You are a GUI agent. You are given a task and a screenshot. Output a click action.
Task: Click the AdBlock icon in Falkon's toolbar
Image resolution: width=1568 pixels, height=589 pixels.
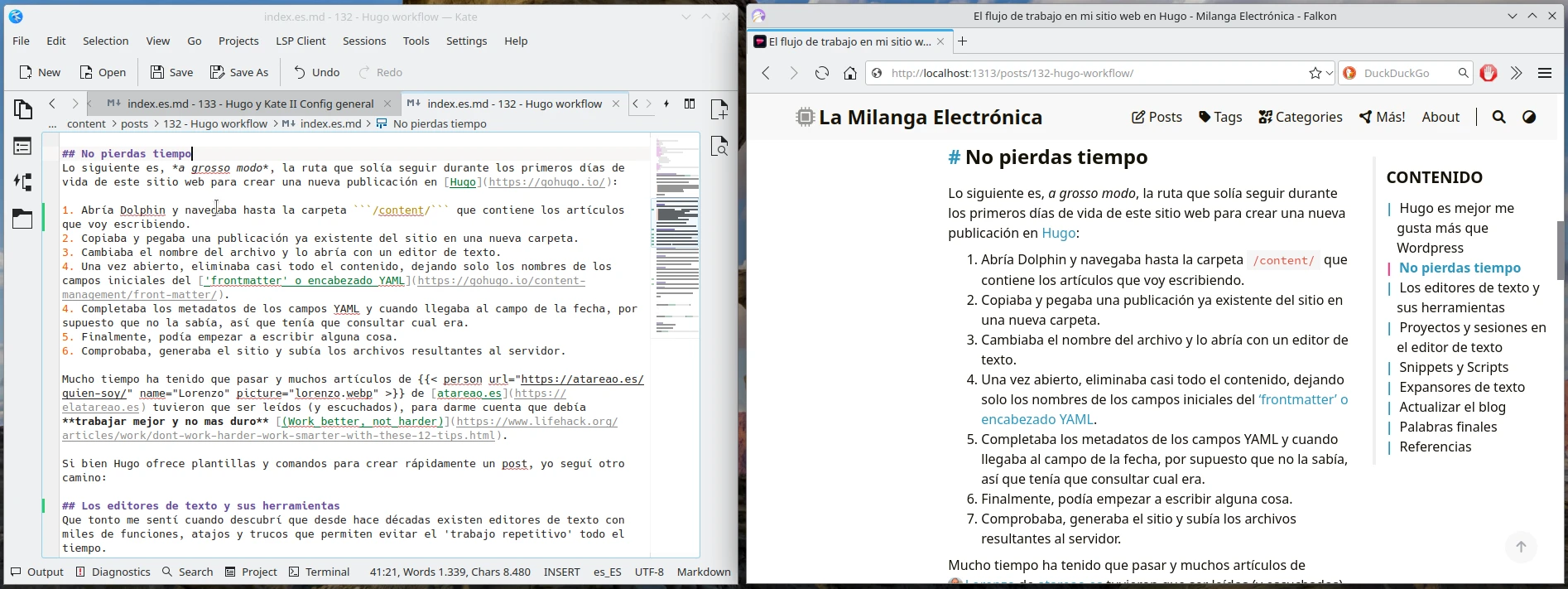(1489, 73)
